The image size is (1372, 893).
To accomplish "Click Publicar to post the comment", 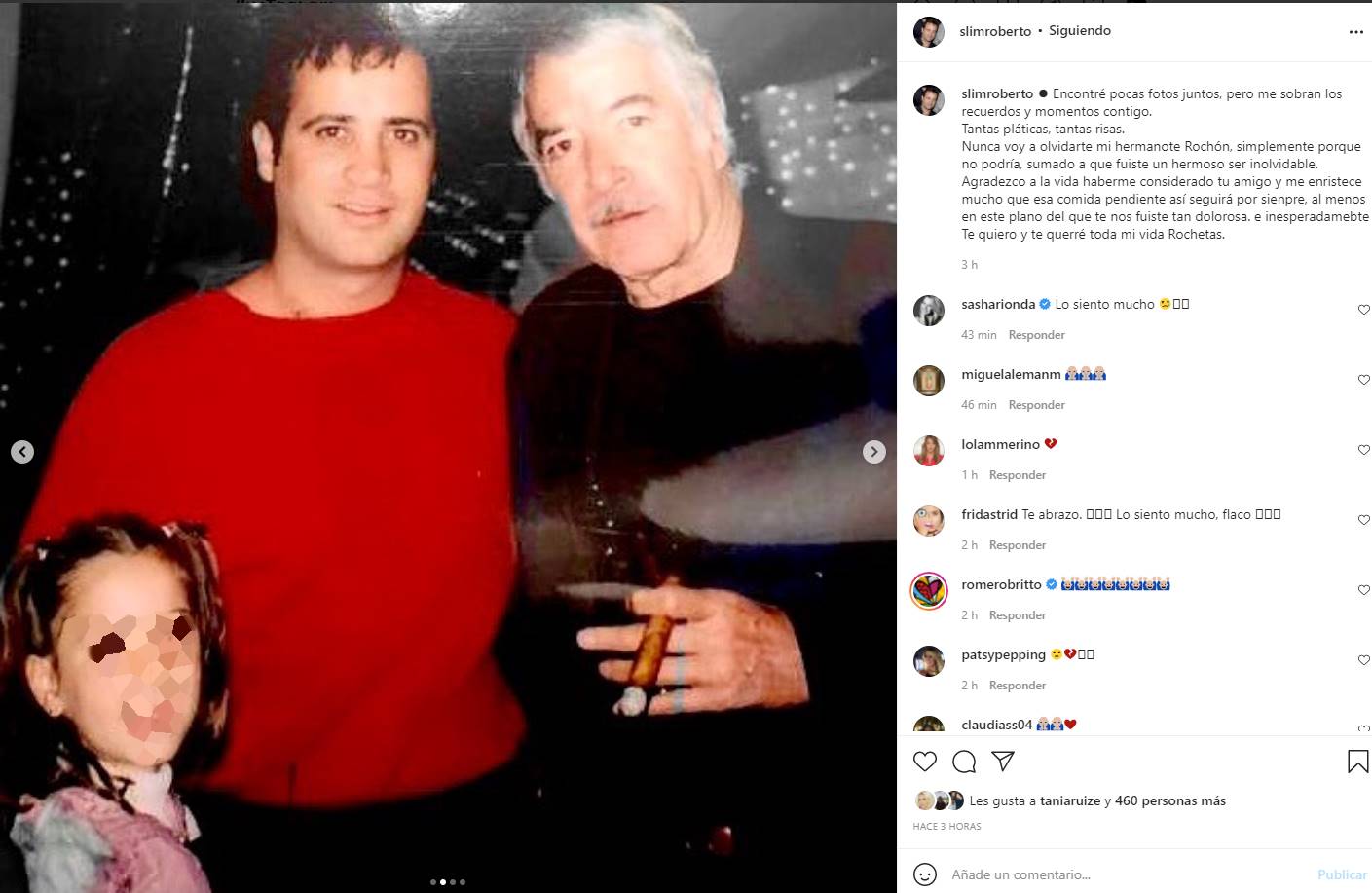I will [x=1342, y=874].
